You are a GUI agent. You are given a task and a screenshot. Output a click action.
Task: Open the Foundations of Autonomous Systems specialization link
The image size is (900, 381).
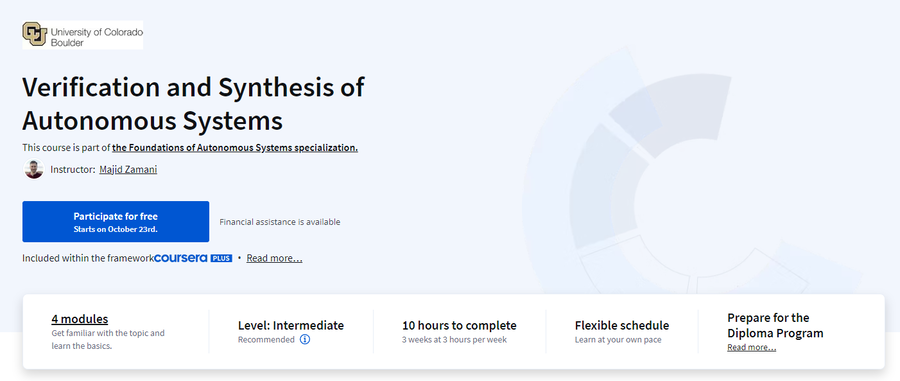(235, 148)
